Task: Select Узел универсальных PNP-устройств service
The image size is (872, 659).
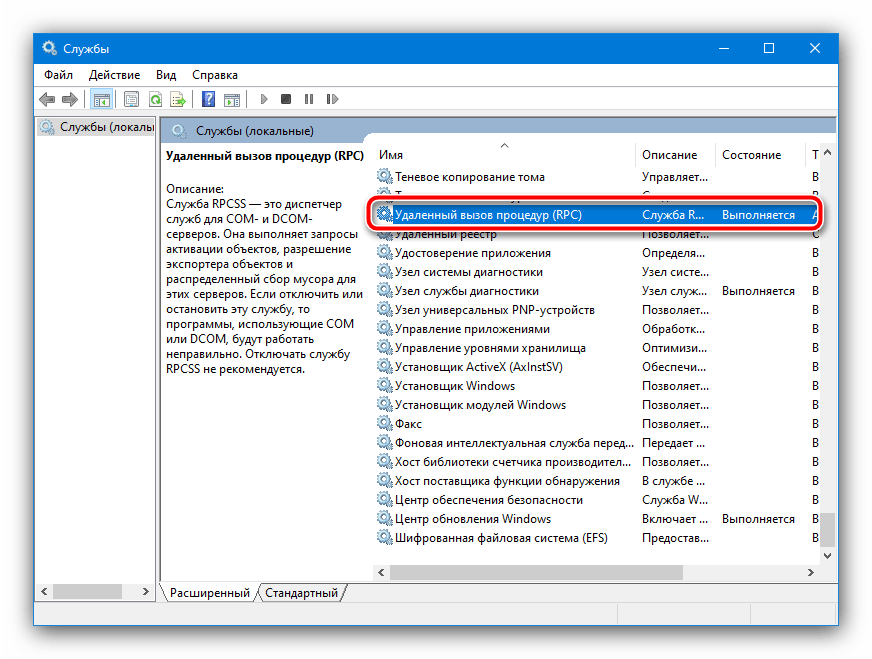Action: click(494, 310)
